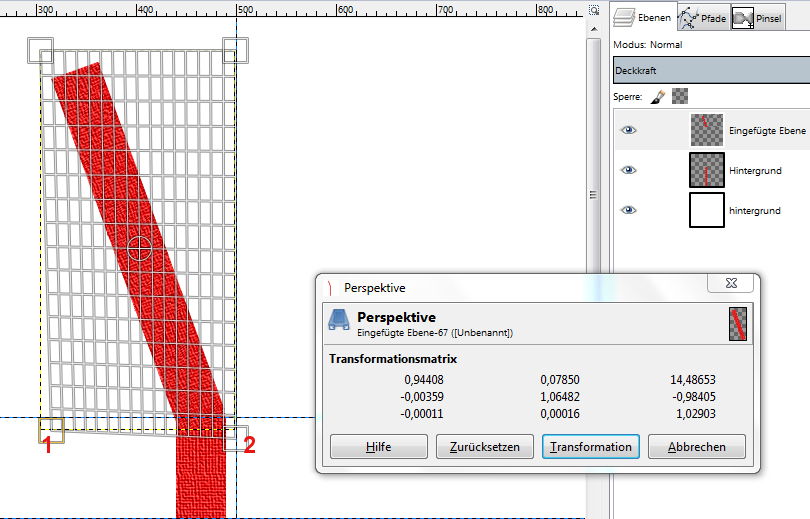
Task: Click the layer preview in Perspektive dialog header
Action: [738, 324]
